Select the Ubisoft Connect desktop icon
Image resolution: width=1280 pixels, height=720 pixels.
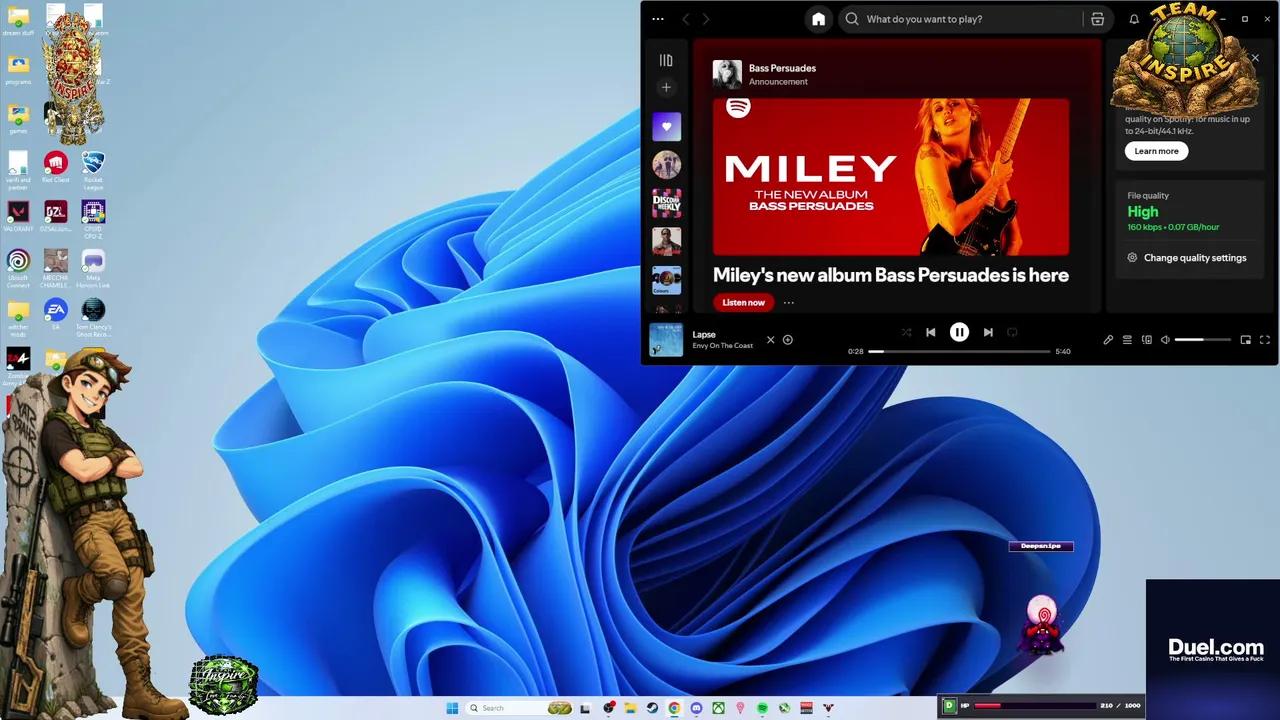[x=18, y=268]
